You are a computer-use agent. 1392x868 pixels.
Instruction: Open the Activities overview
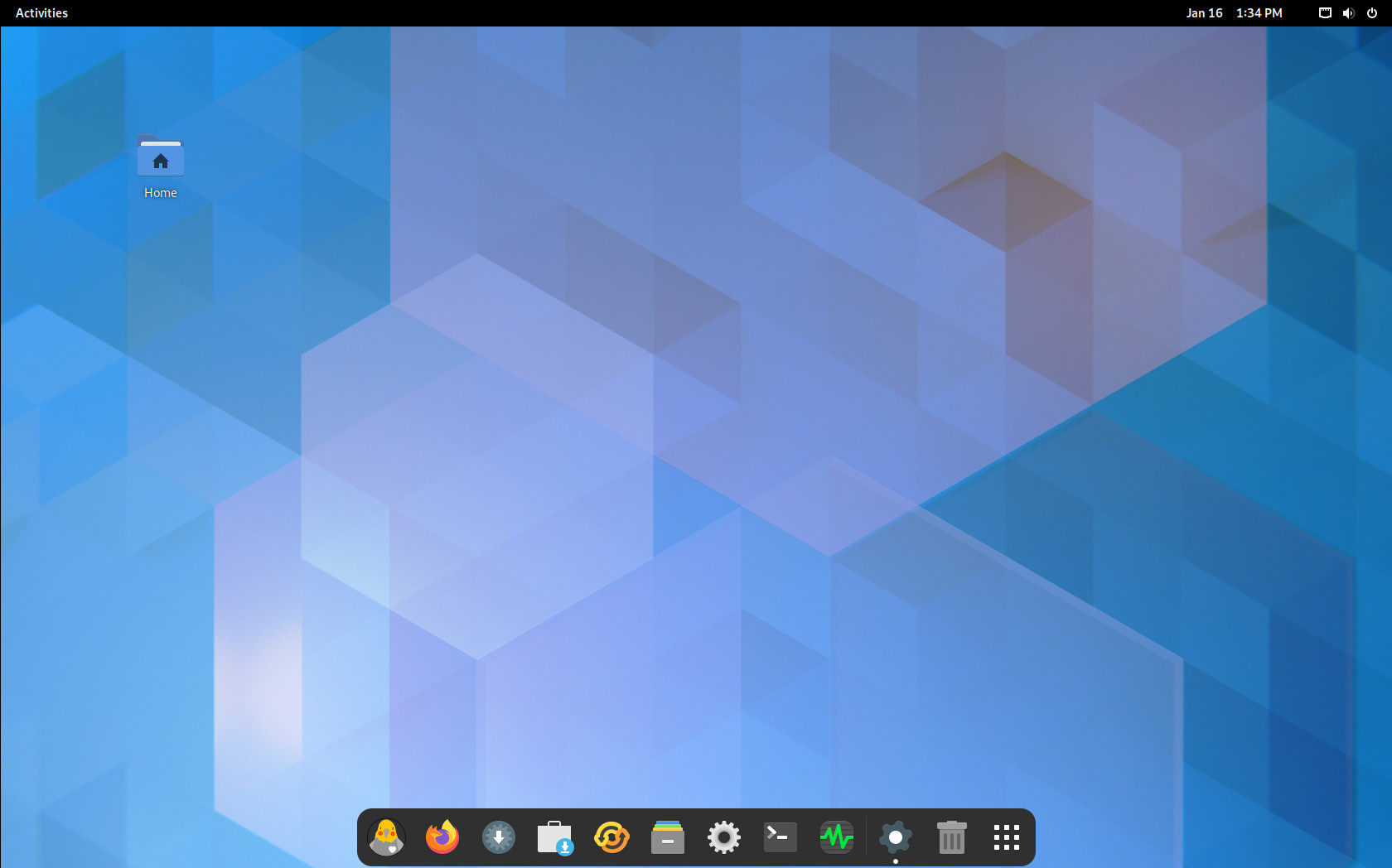click(x=41, y=13)
